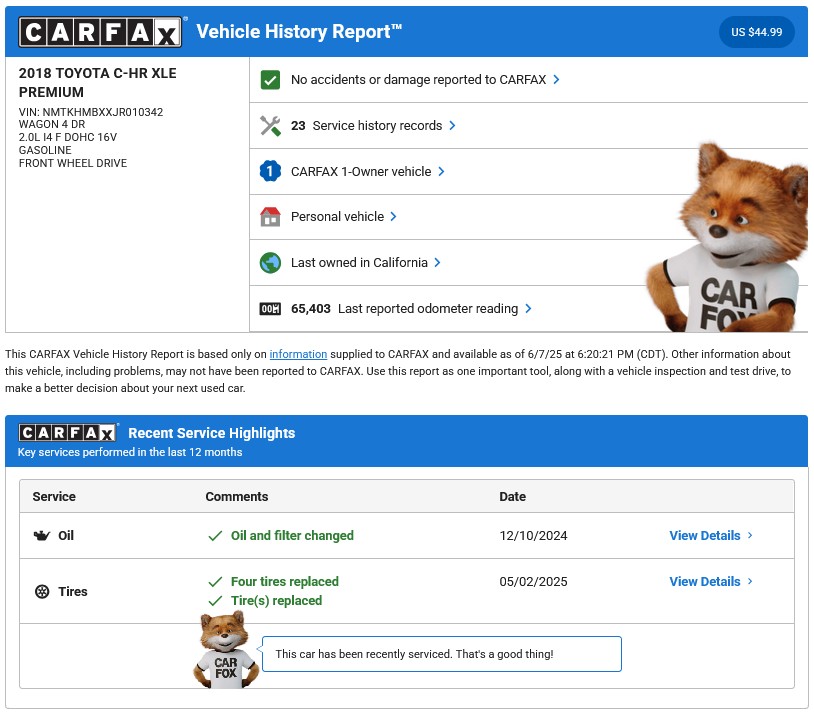Click the 'WAGON 4 DR' body style text
This screenshot has height=716, width=814.
click(x=52, y=125)
